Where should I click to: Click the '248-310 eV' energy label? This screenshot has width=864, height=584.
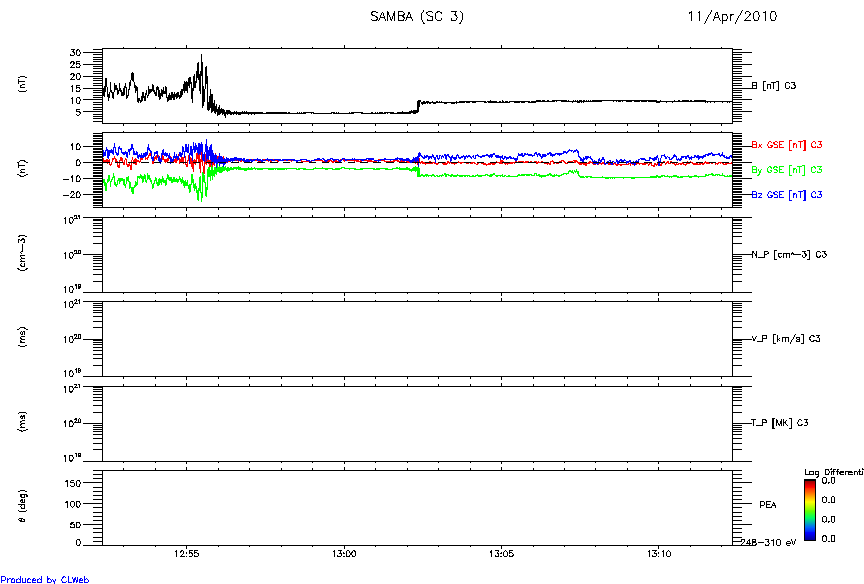coord(768,543)
